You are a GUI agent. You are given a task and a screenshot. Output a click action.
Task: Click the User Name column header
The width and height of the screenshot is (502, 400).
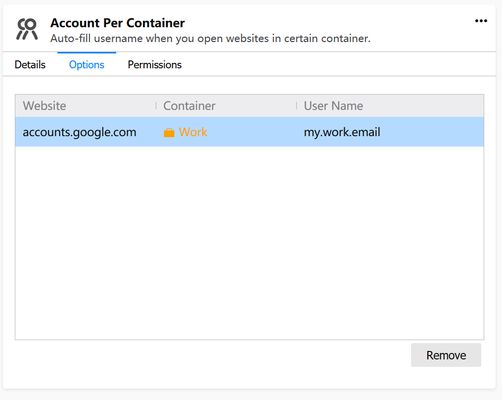[x=390, y=106]
